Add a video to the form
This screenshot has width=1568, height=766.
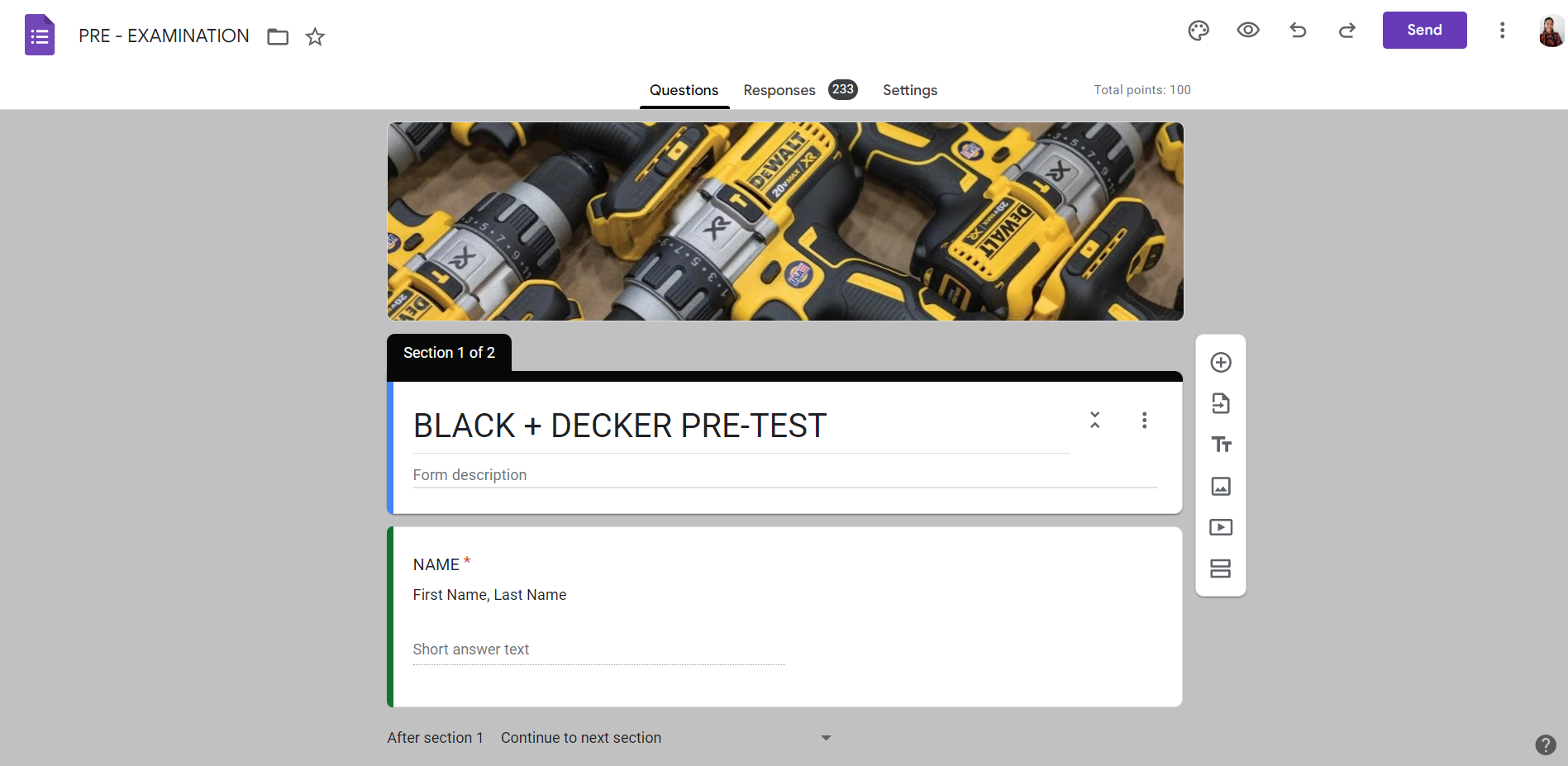1221,527
